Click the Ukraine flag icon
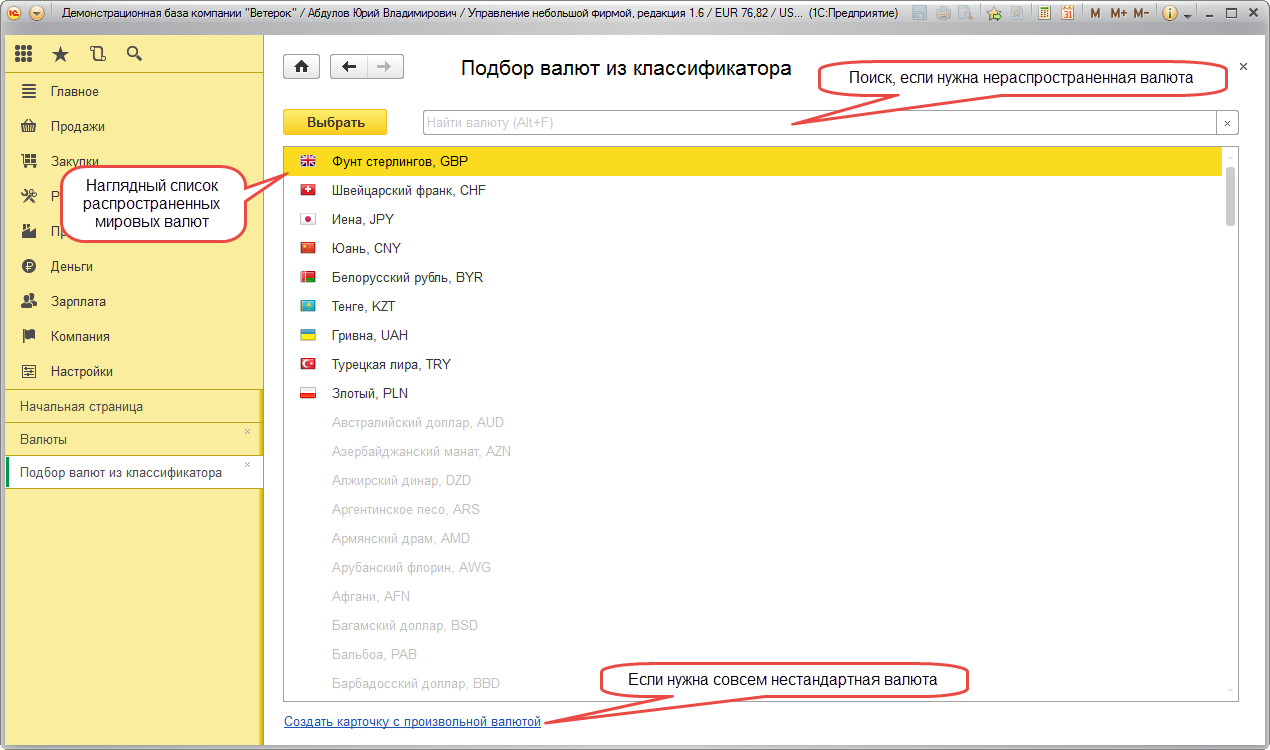Screen dimensions: 1270x750 click(308, 335)
